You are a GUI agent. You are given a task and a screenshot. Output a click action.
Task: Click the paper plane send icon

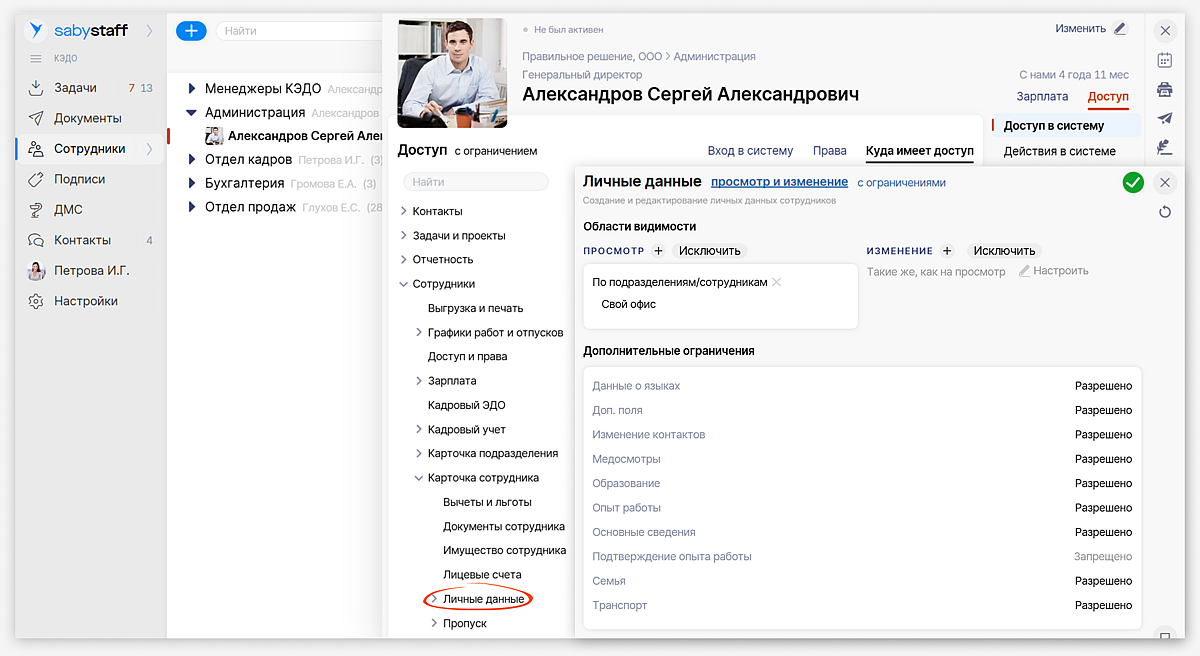pos(1165,118)
